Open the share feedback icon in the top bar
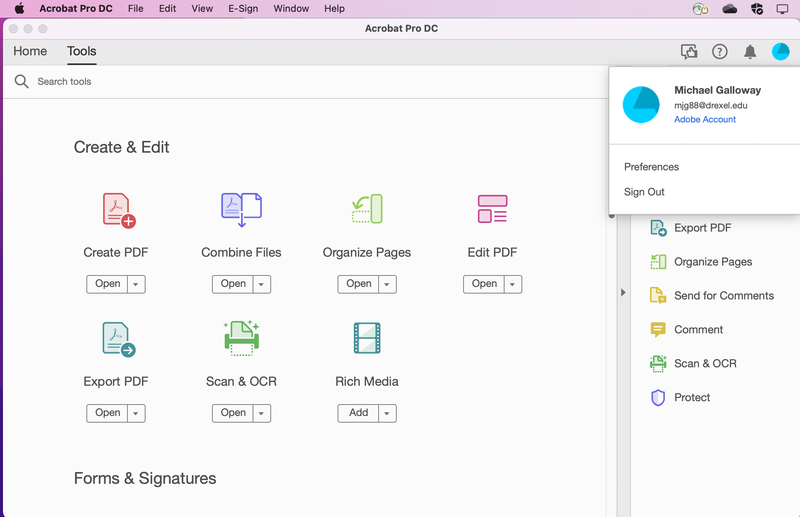The height and width of the screenshot is (517, 800). 689,51
